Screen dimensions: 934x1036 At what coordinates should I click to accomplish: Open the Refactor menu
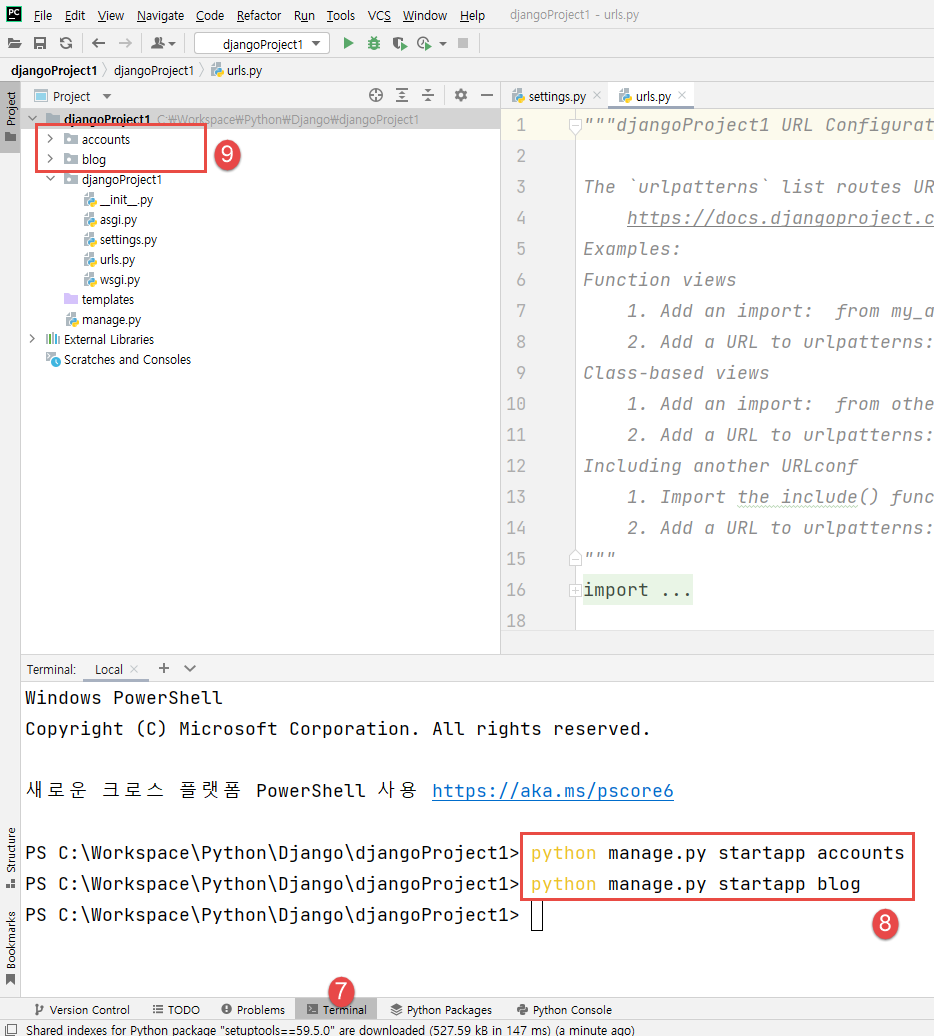tap(259, 15)
